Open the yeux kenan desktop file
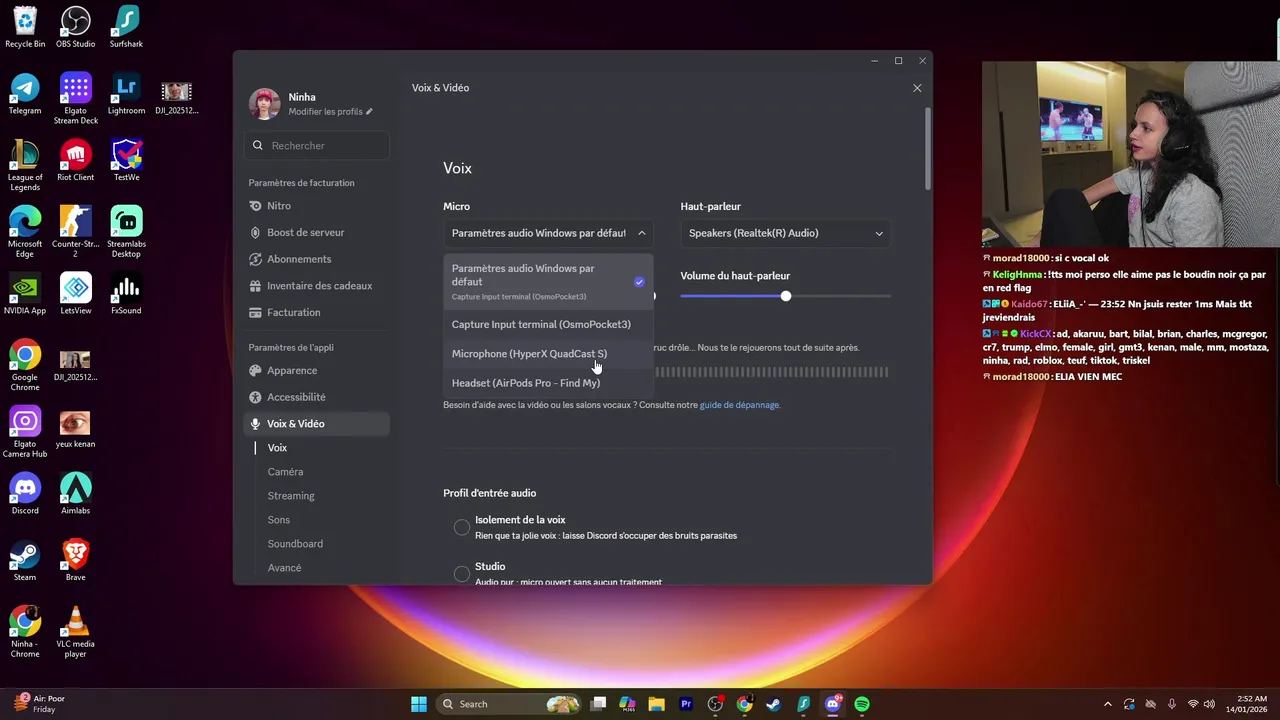The width and height of the screenshot is (1280, 720). [76, 427]
